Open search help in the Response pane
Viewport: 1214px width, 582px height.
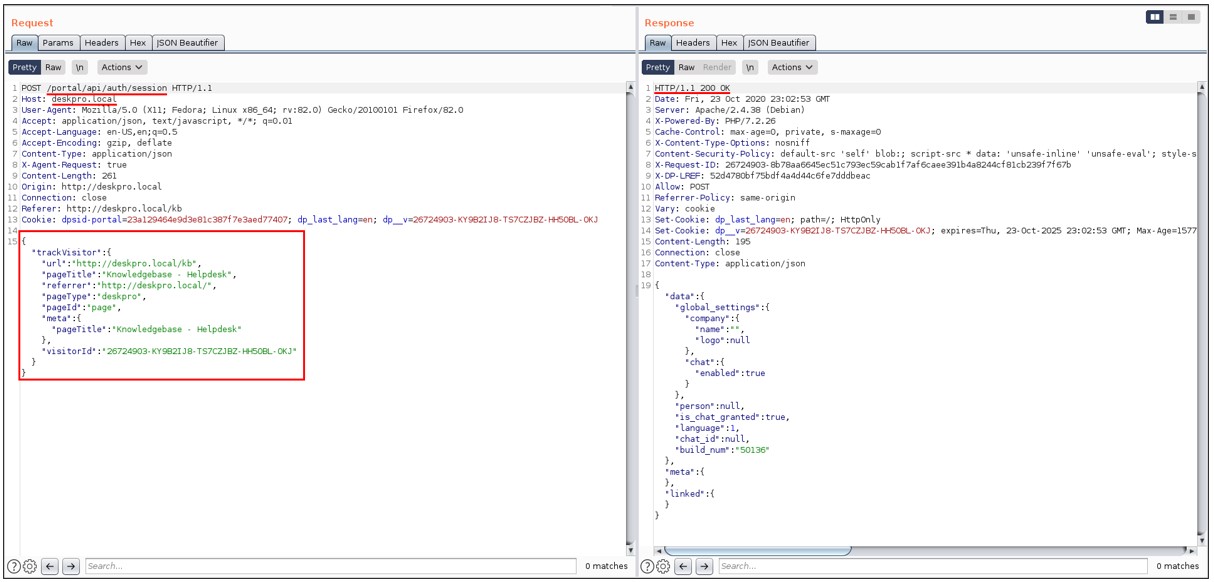pos(647,566)
